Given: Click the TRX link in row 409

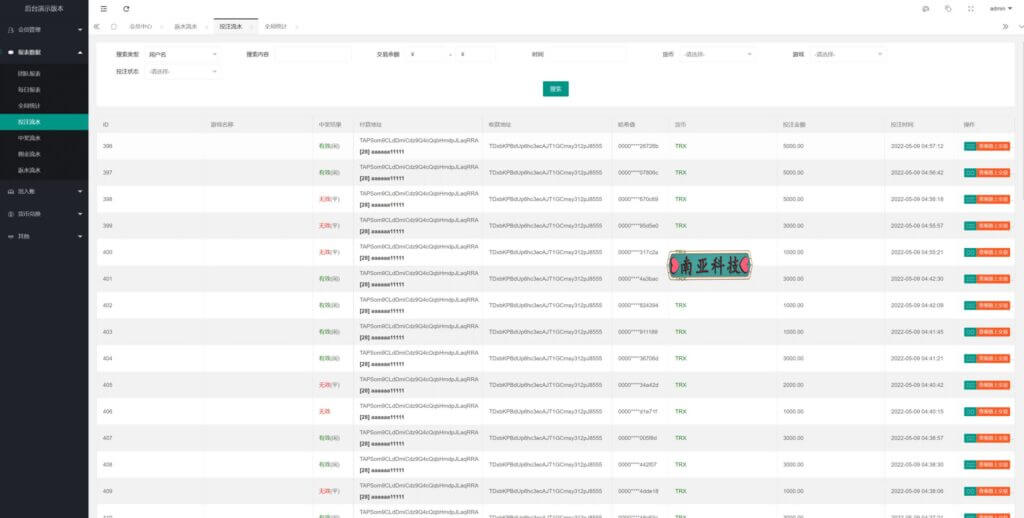Looking at the screenshot, I should [x=680, y=491].
